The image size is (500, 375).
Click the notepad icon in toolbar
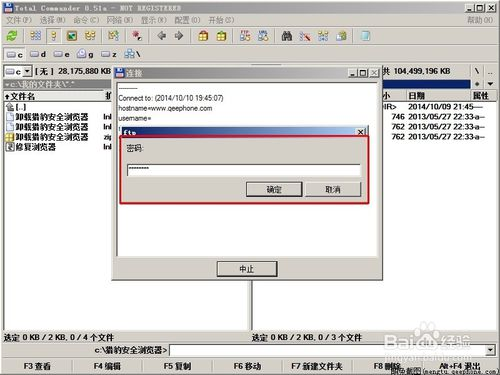coord(365,36)
